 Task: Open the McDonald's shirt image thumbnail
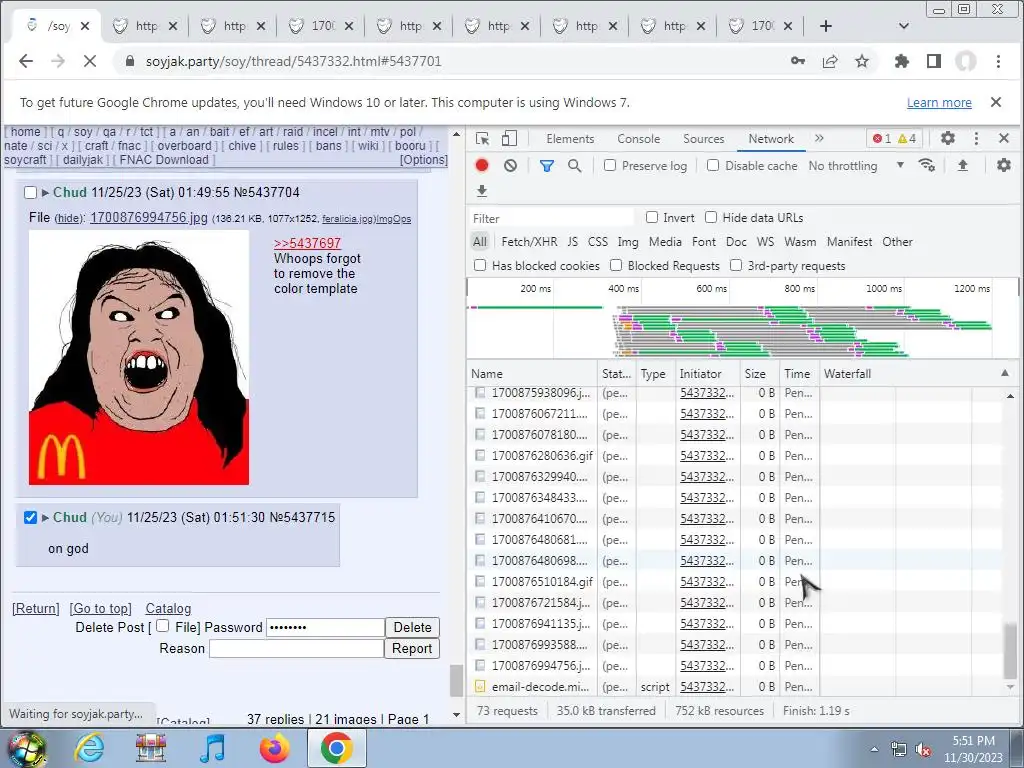[x=138, y=357]
